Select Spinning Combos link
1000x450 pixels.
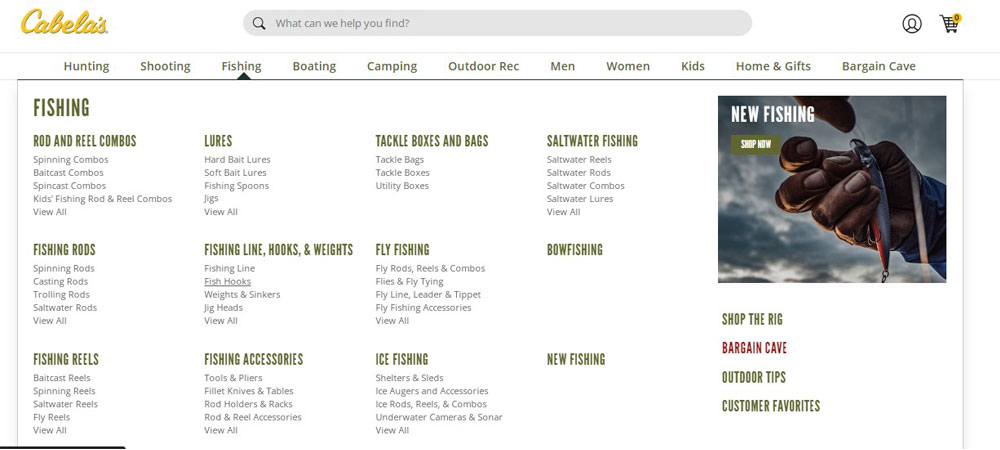click(x=71, y=160)
